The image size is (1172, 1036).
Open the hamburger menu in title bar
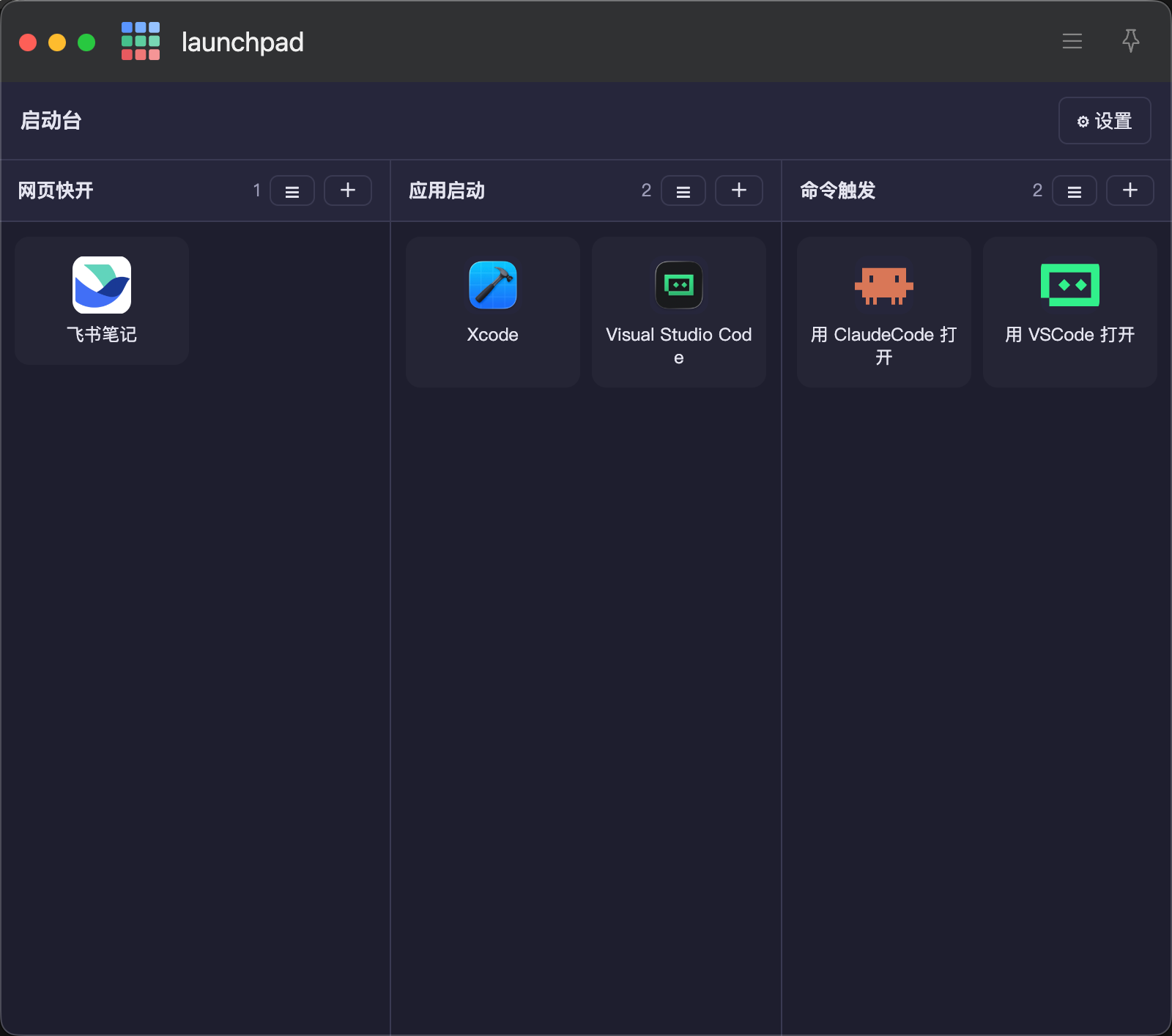pos(1072,41)
